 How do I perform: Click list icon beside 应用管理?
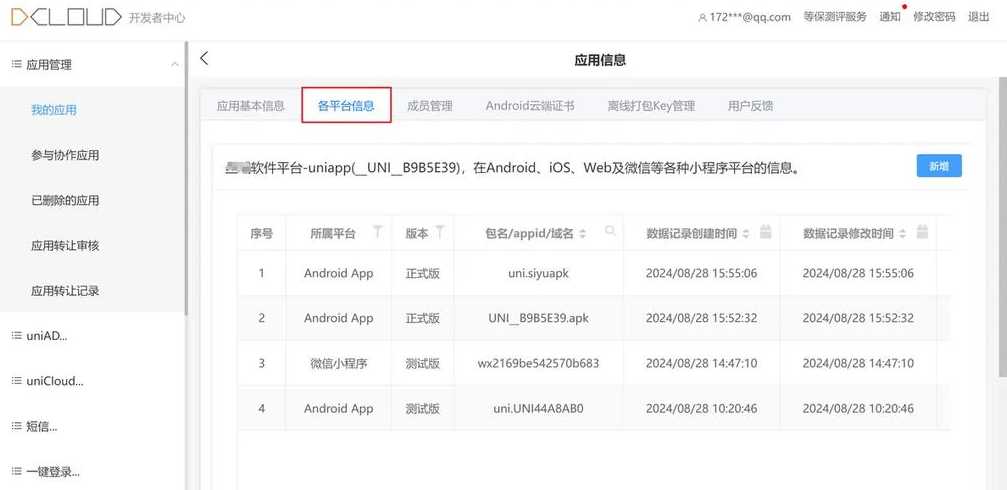pos(17,64)
